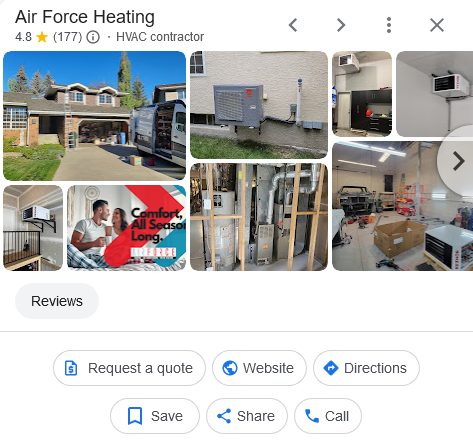Go to previous result using left chevron

pyautogui.click(x=293, y=25)
